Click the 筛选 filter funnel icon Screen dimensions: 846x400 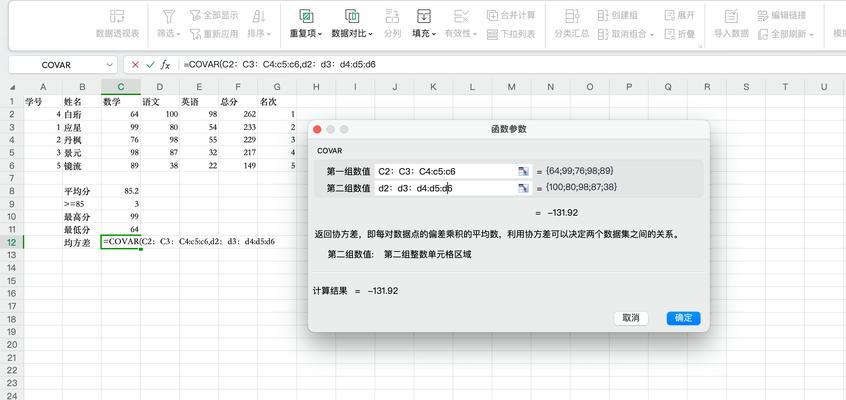[x=169, y=16]
